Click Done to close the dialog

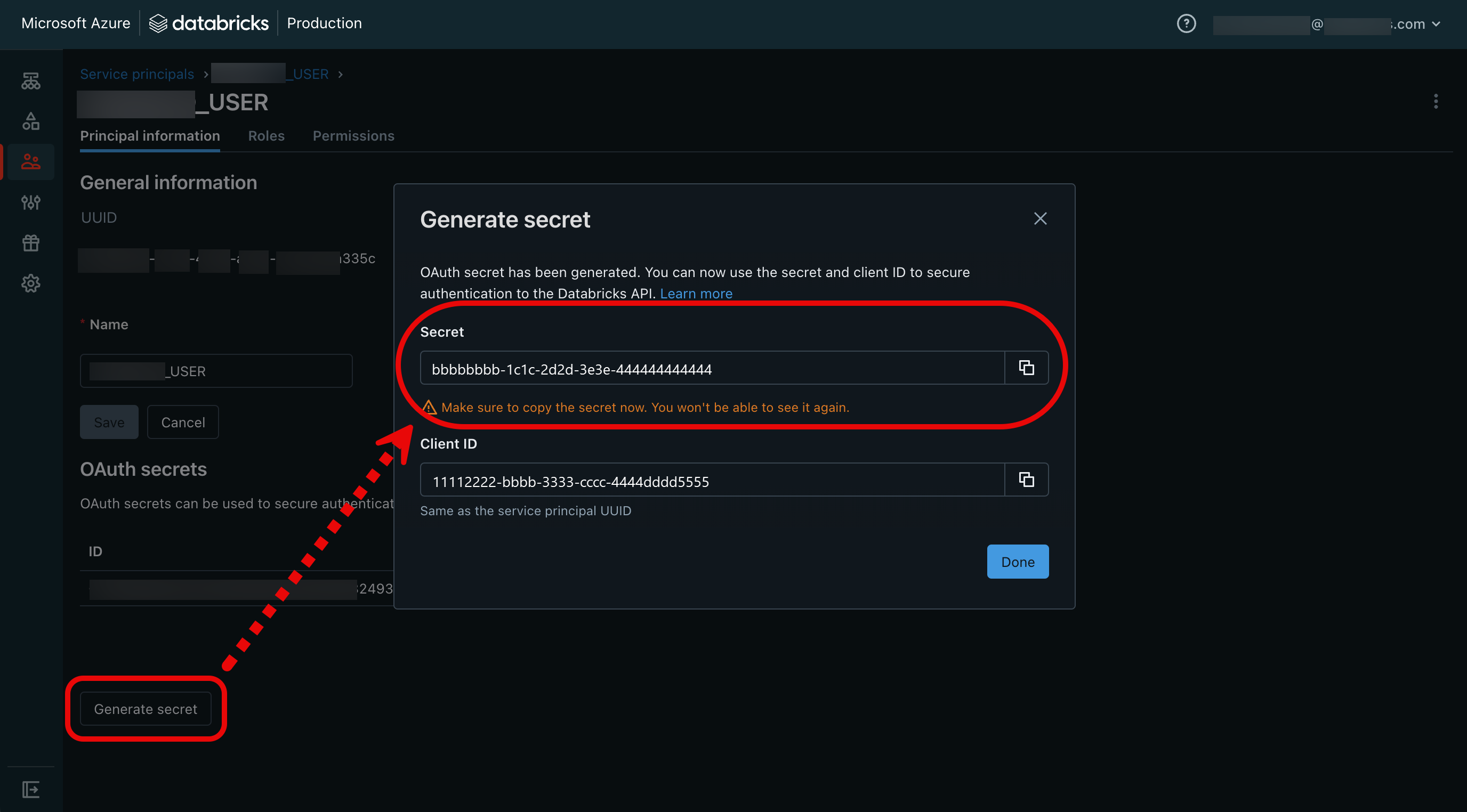click(1017, 561)
